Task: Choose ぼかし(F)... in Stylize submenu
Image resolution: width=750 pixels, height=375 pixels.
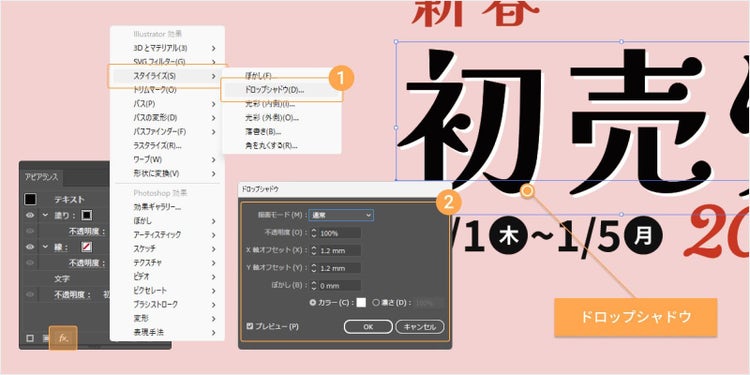Action: click(282, 76)
